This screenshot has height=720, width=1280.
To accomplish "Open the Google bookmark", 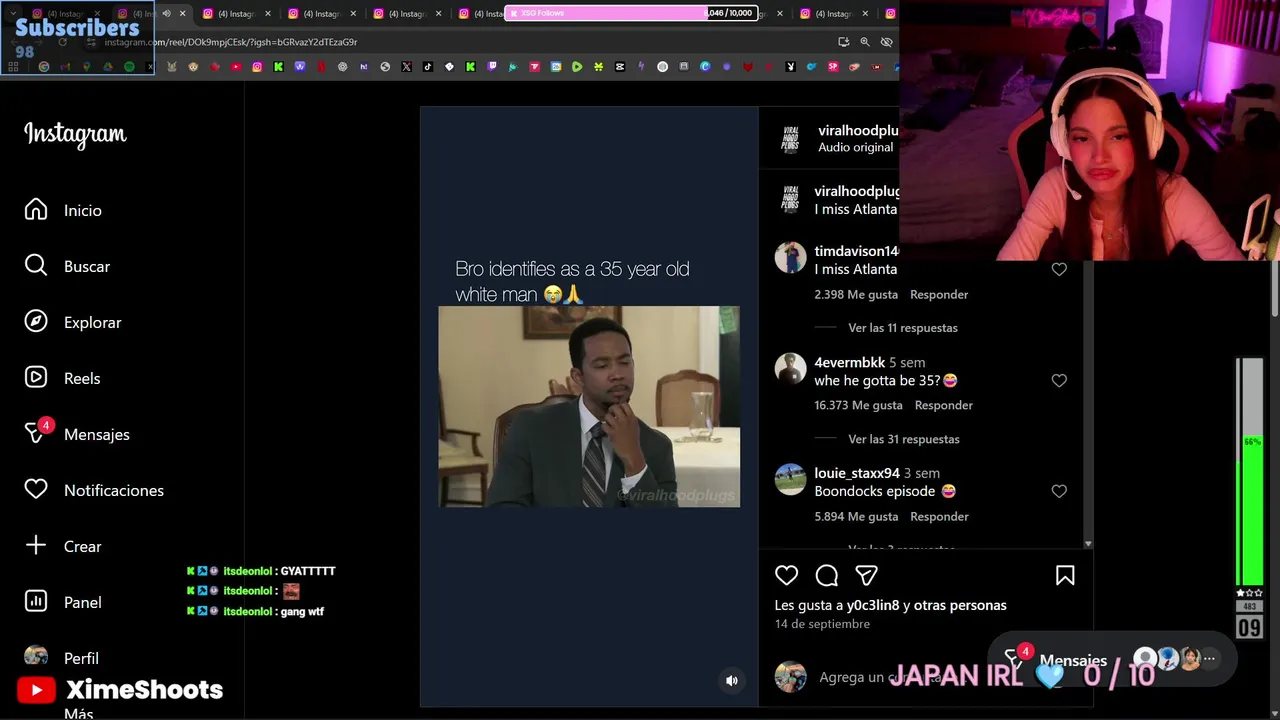I will coord(43,67).
